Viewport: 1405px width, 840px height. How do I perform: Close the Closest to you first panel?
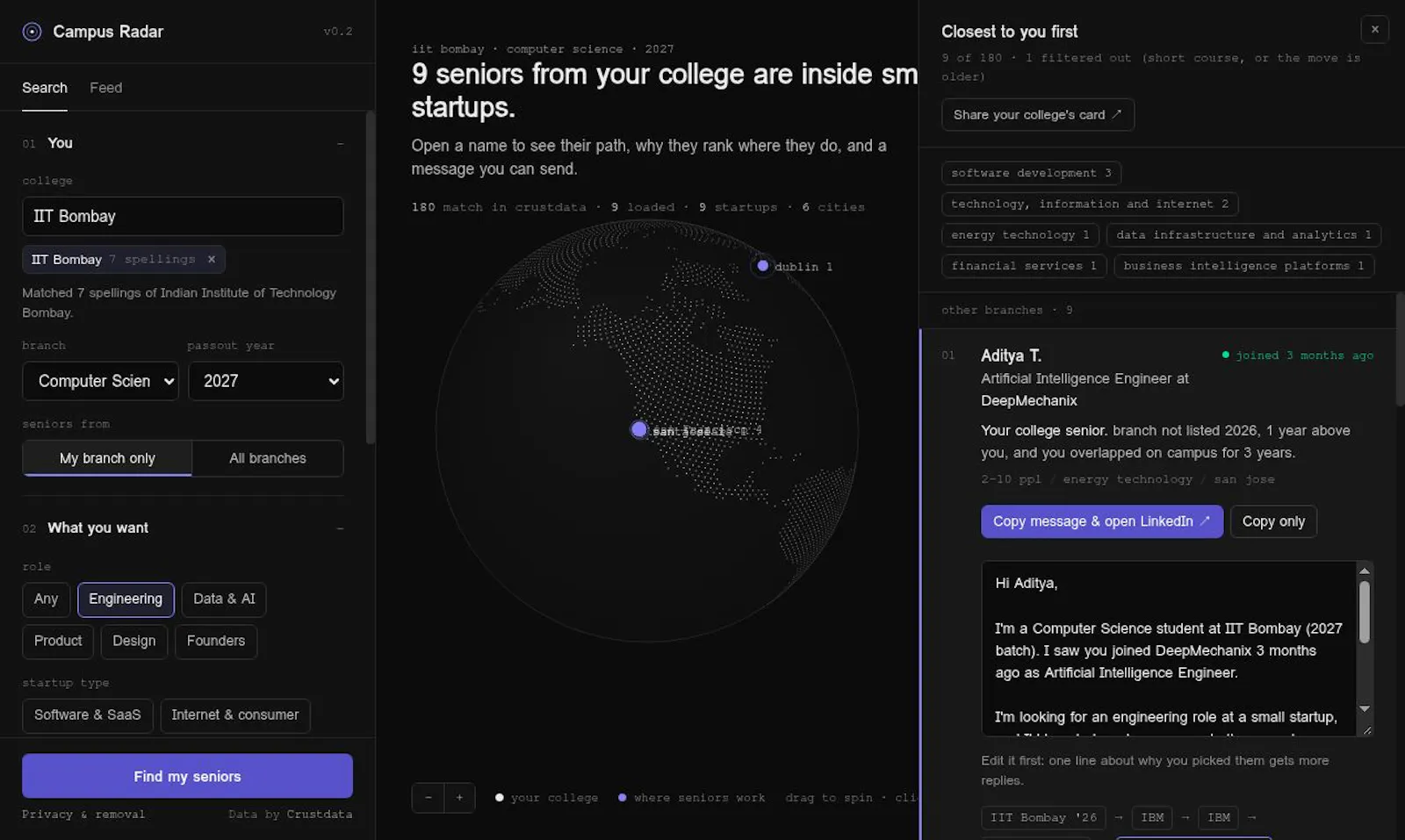tap(1374, 29)
